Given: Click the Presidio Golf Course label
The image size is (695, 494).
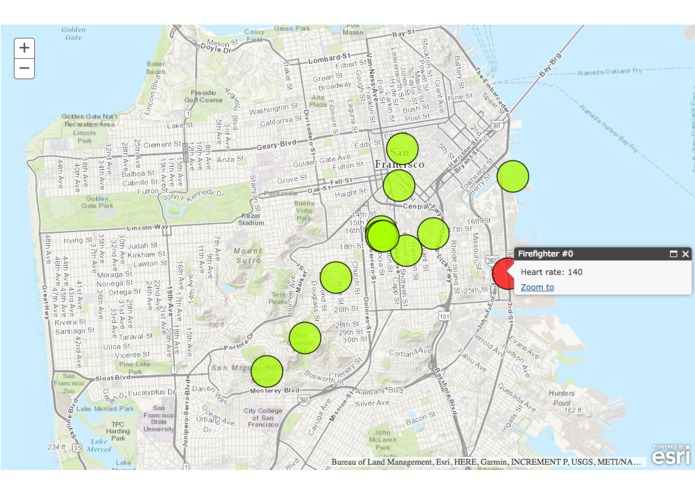Looking at the screenshot, I should (203, 96).
